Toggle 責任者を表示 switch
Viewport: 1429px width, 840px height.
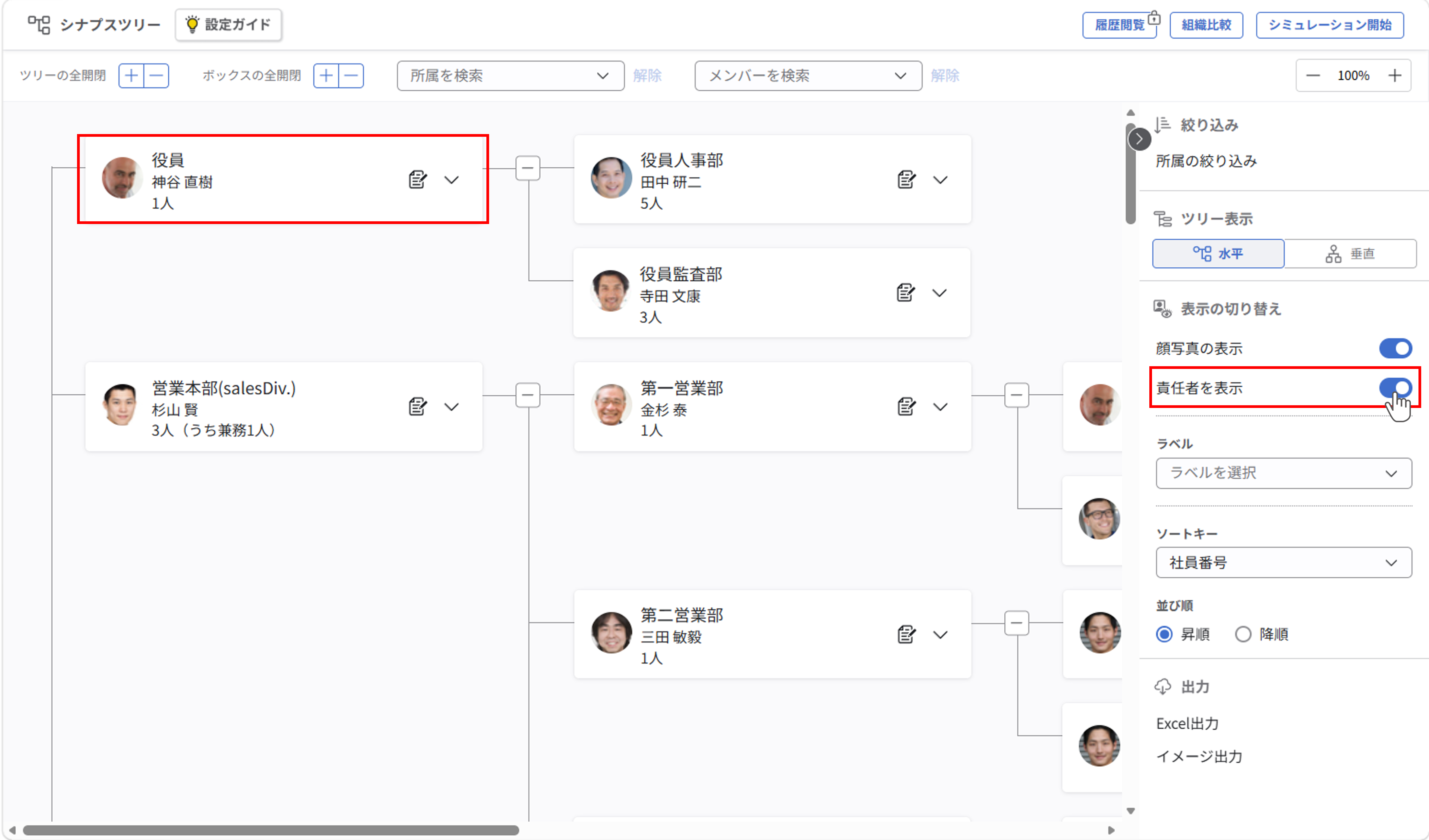pyautogui.click(x=1395, y=388)
